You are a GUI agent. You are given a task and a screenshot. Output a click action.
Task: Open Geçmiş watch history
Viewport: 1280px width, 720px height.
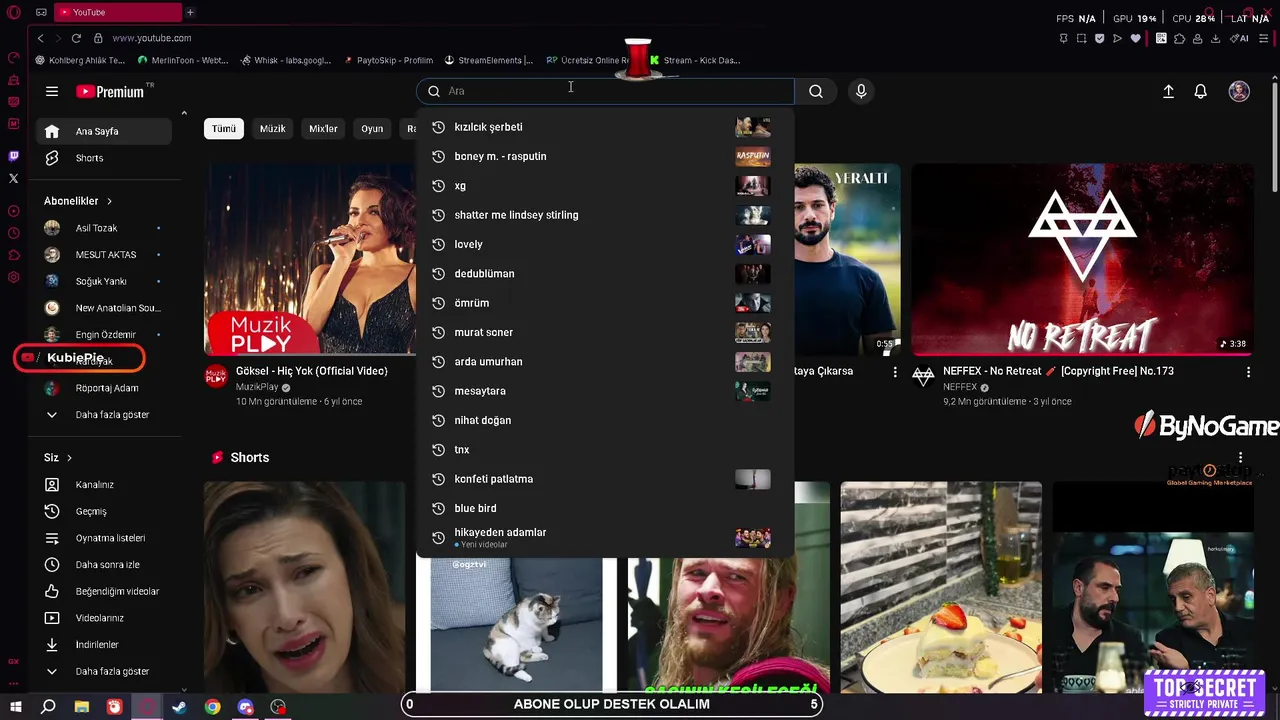click(104, 511)
